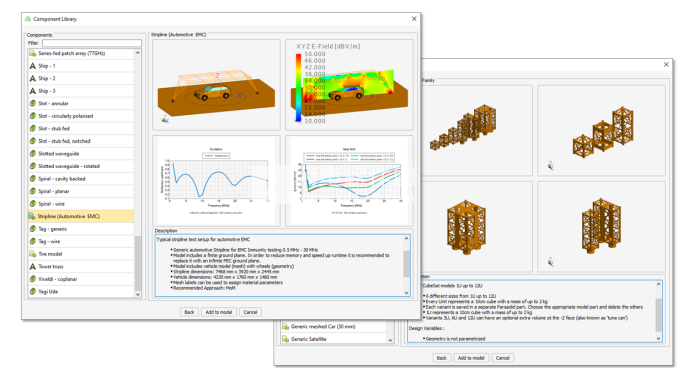This screenshot has height=368, width=681.
Task: Click the Slot - annular component icon
Action: point(33,103)
